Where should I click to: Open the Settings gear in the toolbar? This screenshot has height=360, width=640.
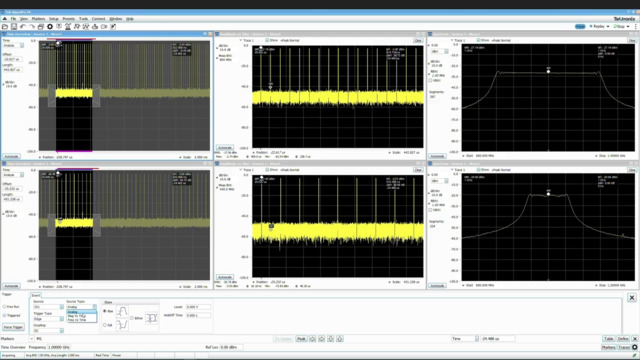[50, 27]
